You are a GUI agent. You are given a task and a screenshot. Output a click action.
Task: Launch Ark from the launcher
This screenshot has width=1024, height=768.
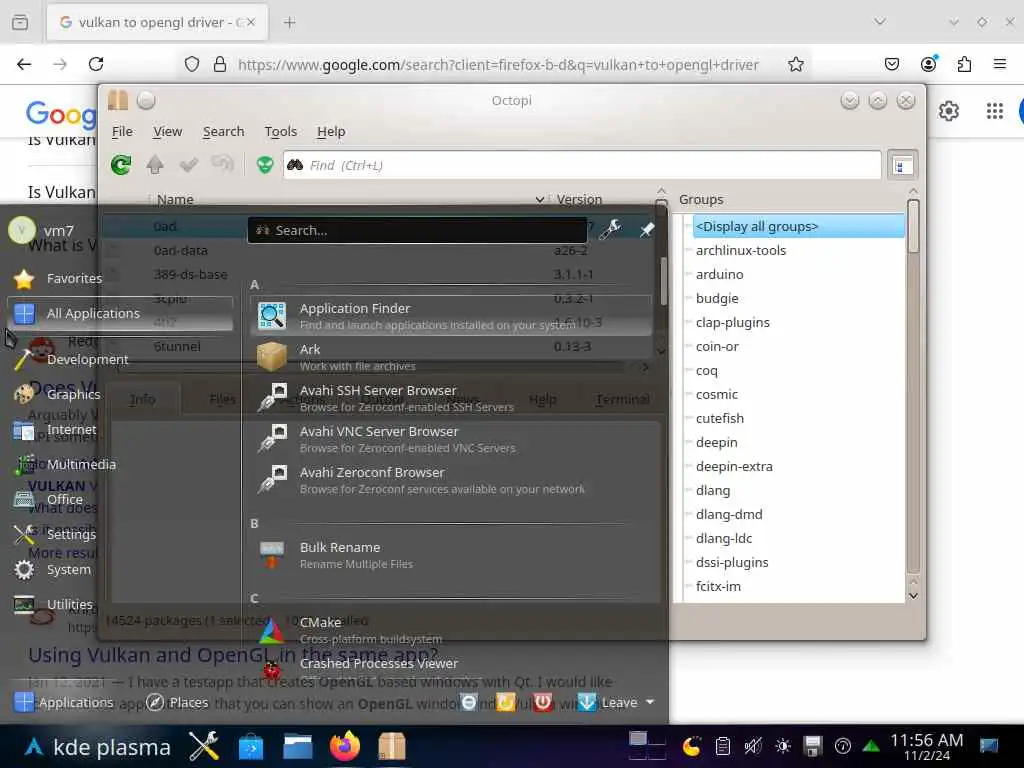[451, 357]
